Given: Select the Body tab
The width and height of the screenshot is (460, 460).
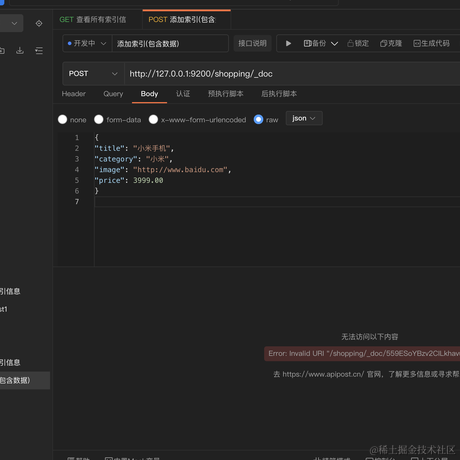Looking at the screenshot, I should tap(149, 94).
